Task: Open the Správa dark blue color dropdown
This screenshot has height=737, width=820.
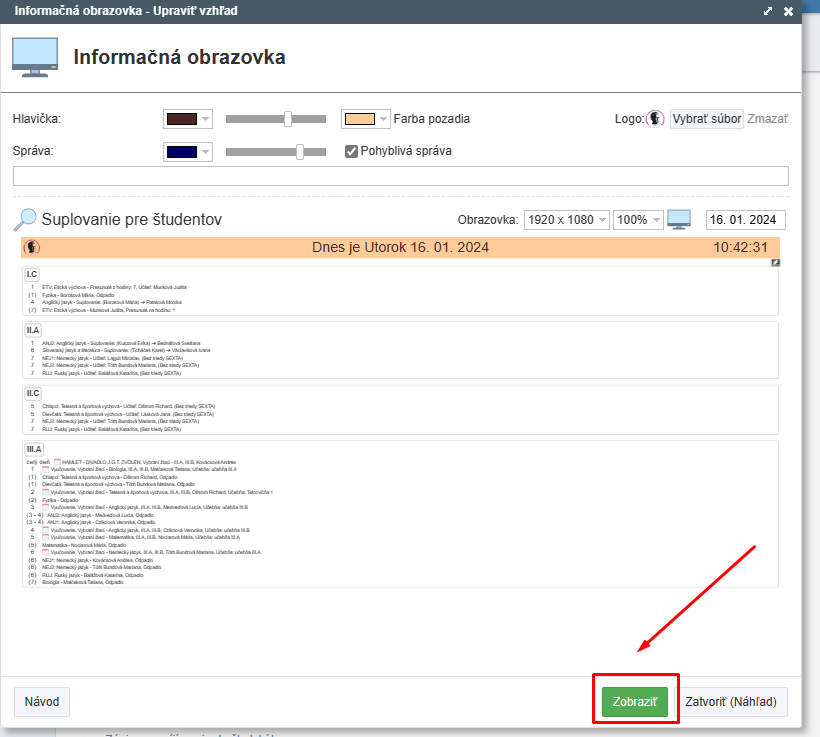Action: point(188,152)
